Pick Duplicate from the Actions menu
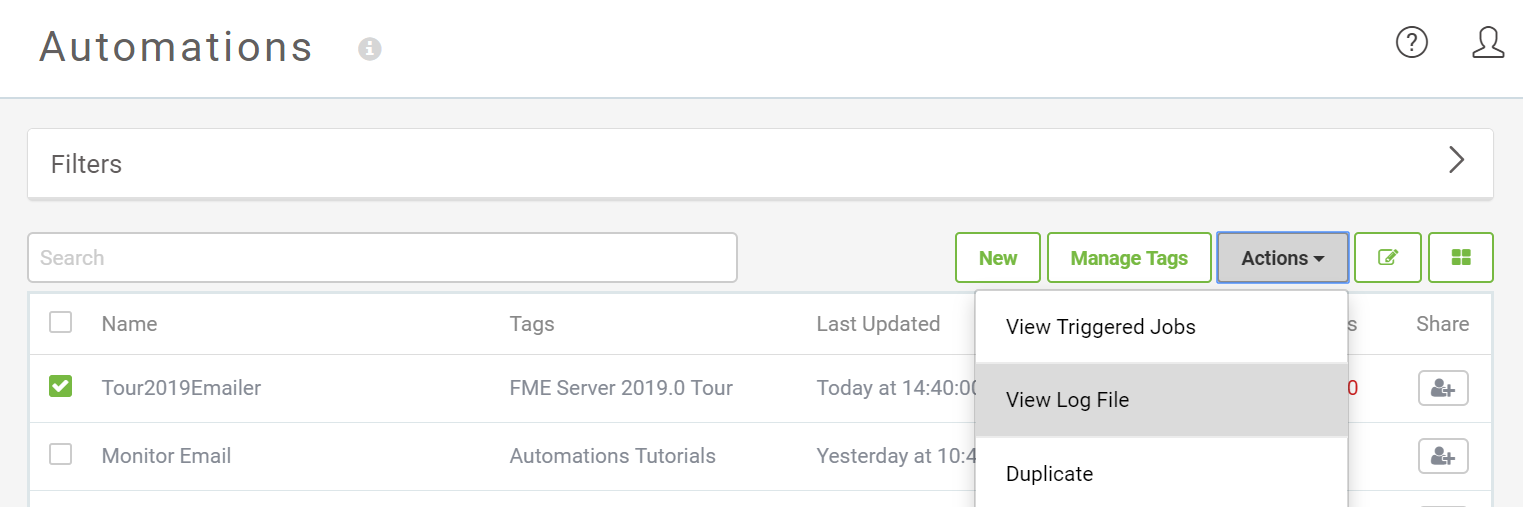The width and height of the screenshot is (1523, 507). pyautogui.click(x=1049, y=474)
